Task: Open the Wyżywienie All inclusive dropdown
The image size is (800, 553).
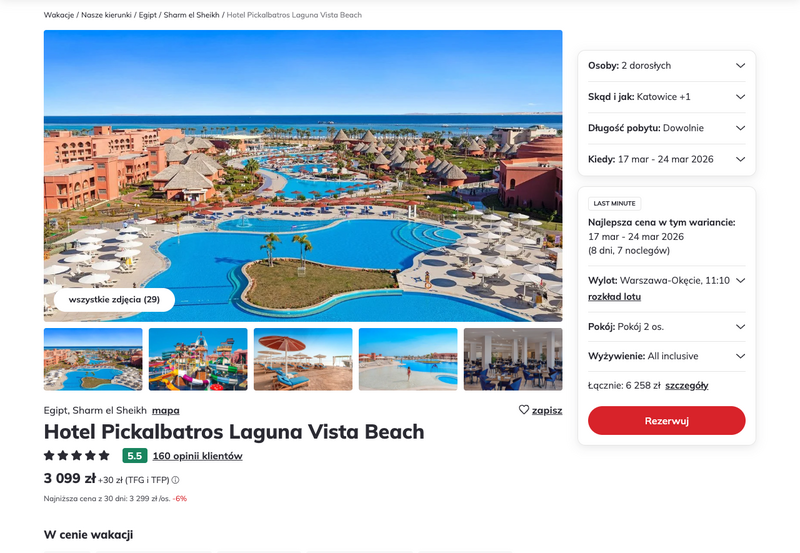Action: tap(666, 356)
